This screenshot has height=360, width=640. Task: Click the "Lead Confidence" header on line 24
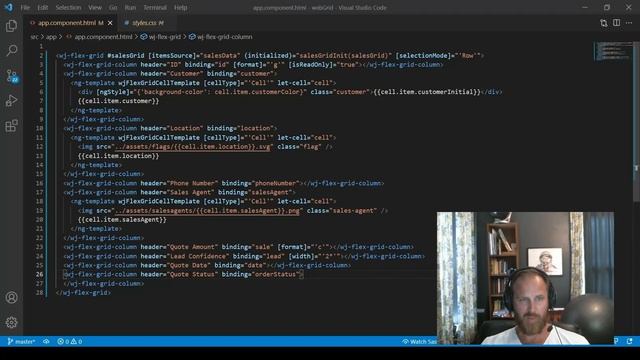tap(198, 256)
